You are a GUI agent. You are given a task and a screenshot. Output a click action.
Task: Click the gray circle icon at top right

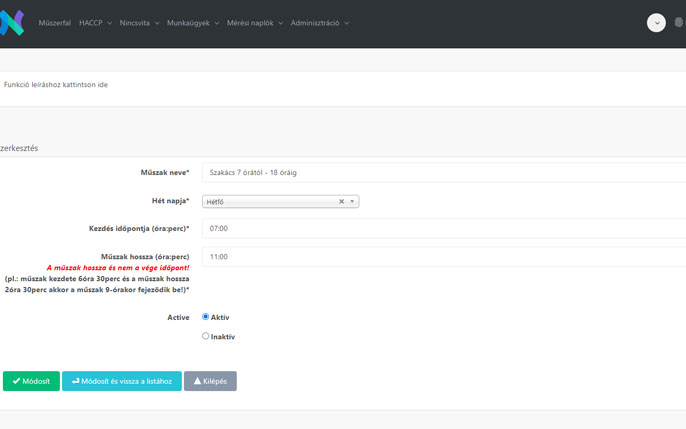(681, 22)
